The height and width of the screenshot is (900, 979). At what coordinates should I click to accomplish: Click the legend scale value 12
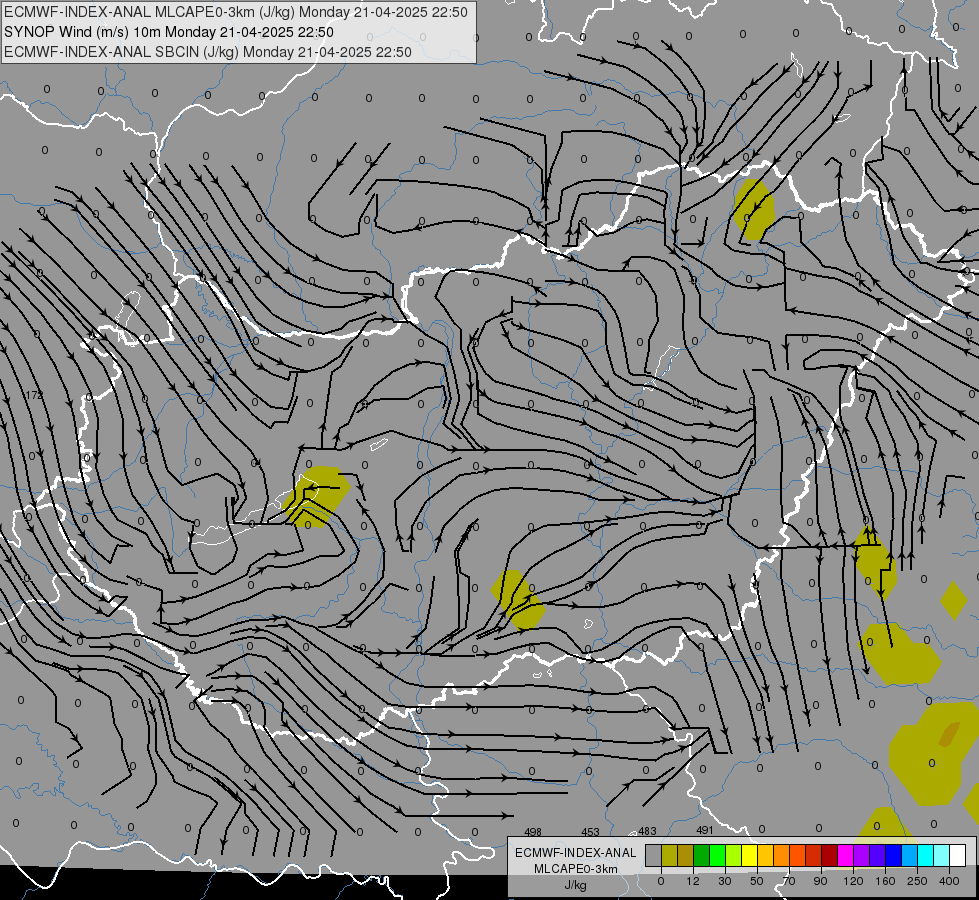[693, 881]
